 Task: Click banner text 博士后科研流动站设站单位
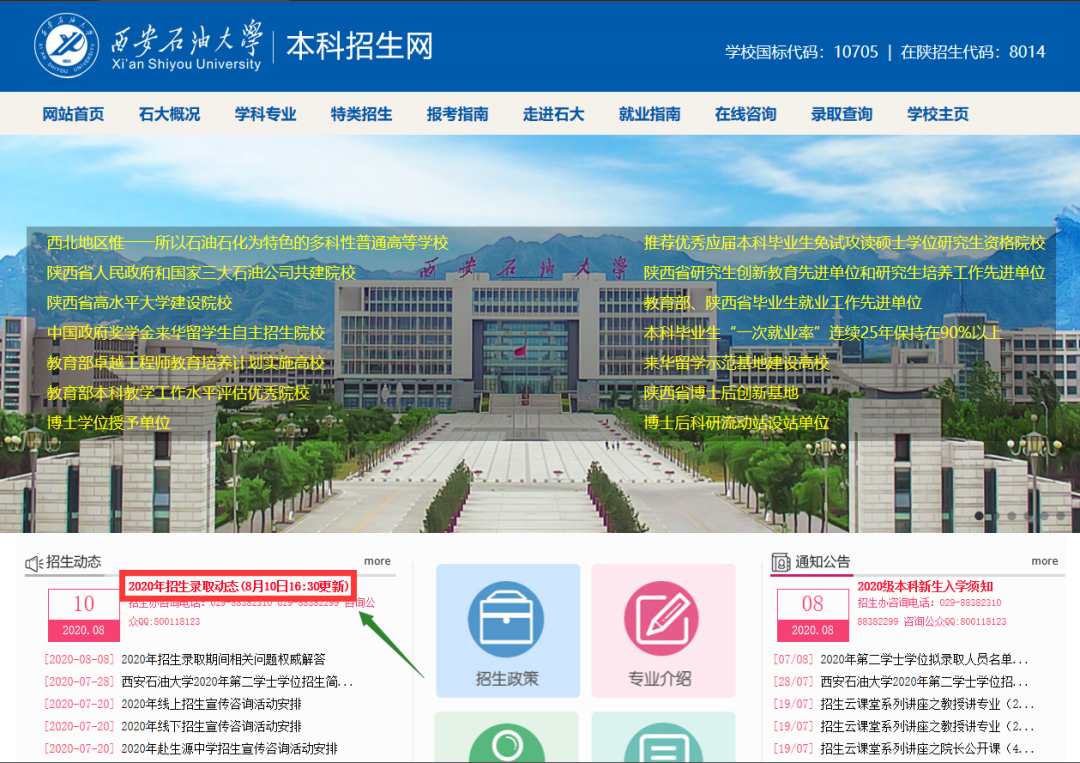coord(736,422)
